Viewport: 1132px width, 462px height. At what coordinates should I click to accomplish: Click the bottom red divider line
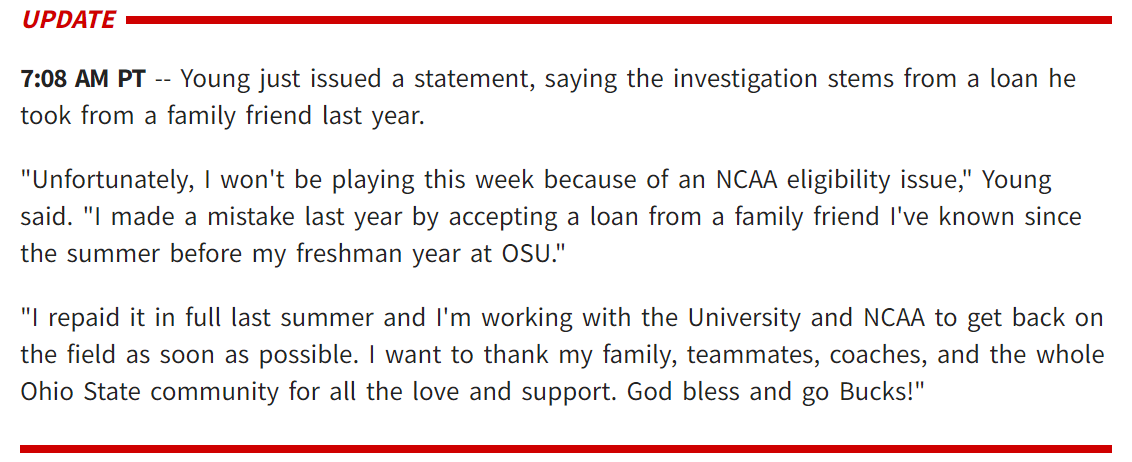tap(566, 449)
